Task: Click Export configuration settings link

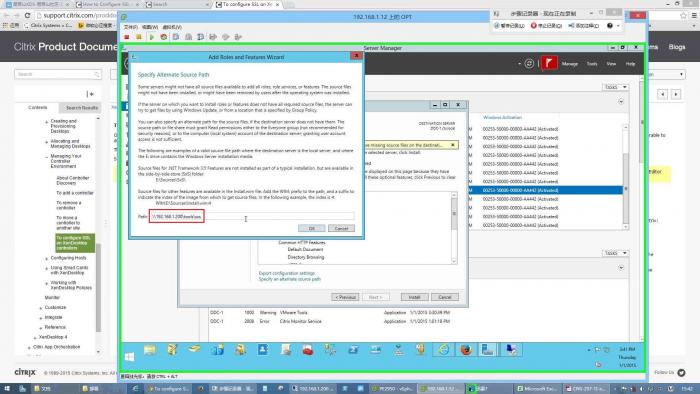Action: tap(287, 273)
